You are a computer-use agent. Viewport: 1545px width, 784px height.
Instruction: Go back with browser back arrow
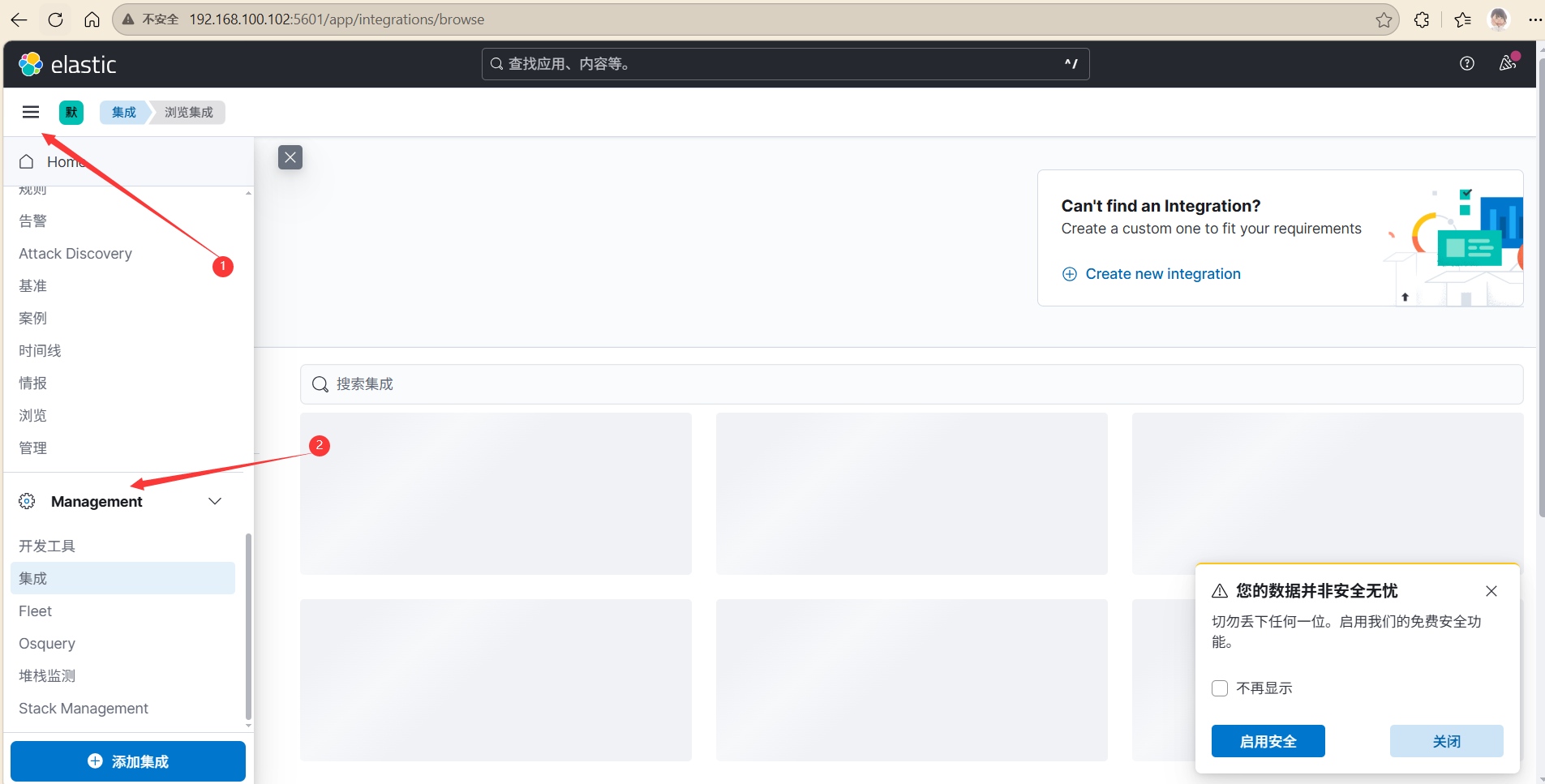pos(19,19)
